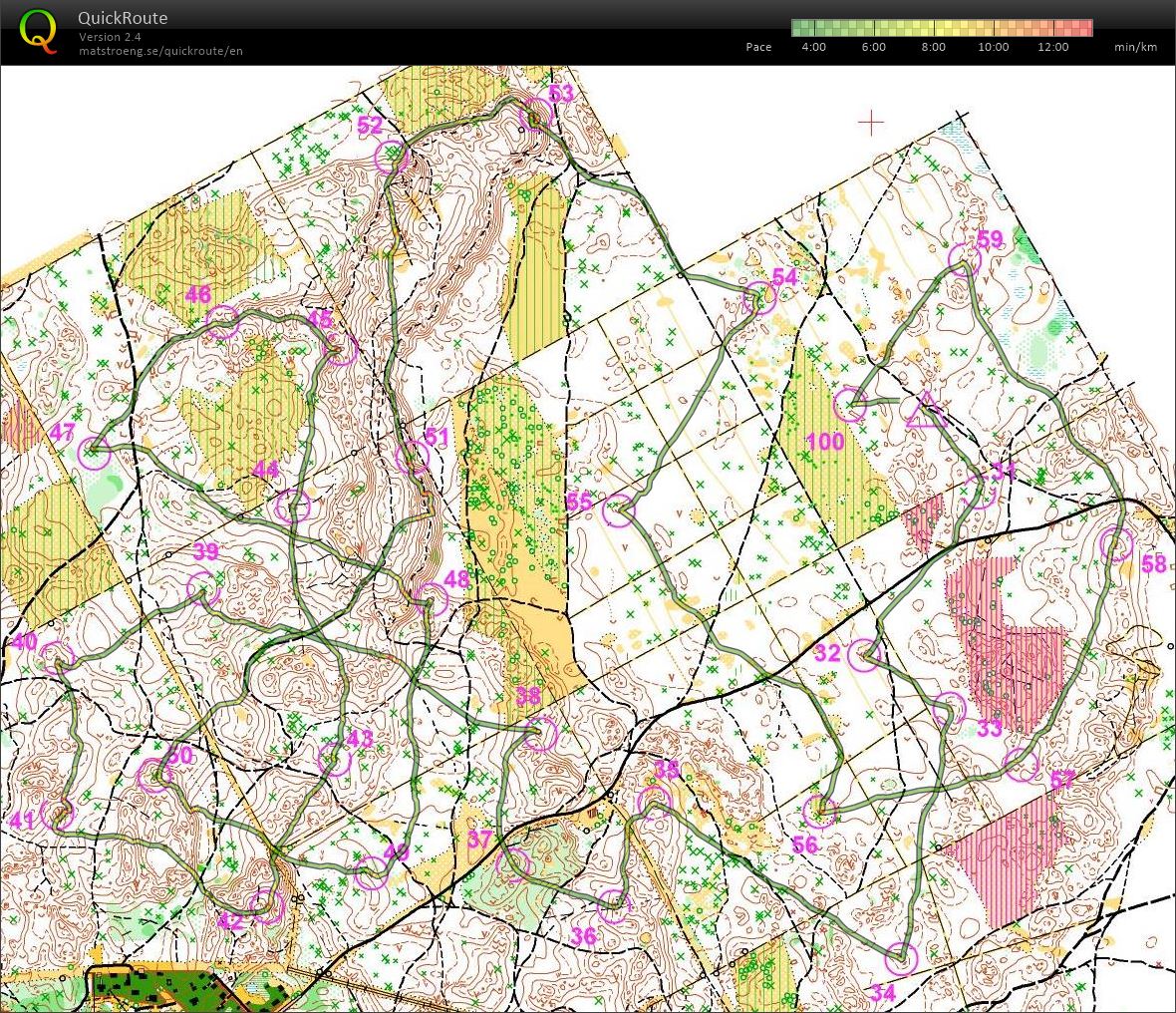Click control circle 46 on the route

pos(222,321)
